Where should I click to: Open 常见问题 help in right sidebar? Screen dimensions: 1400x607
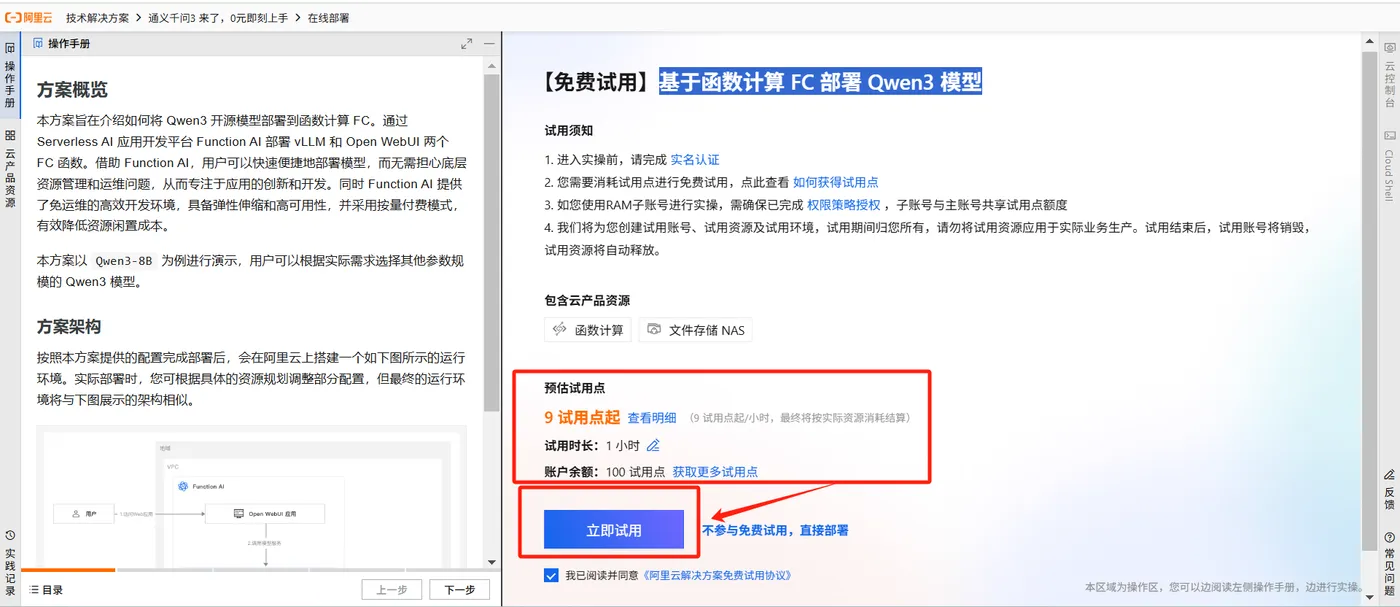[1389, 563]
